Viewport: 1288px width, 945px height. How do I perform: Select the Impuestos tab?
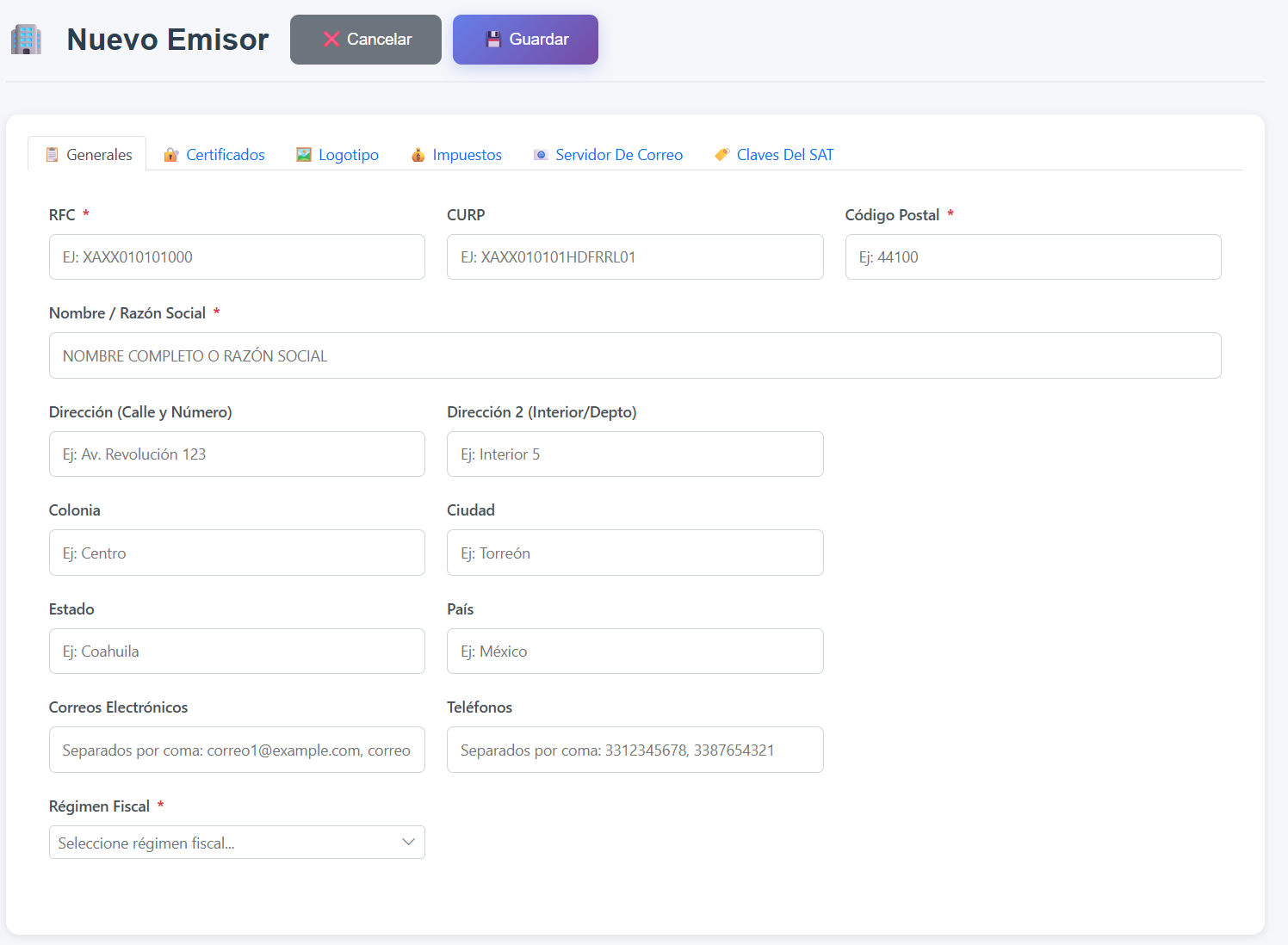pyautogui.click(x=467, y=154)
